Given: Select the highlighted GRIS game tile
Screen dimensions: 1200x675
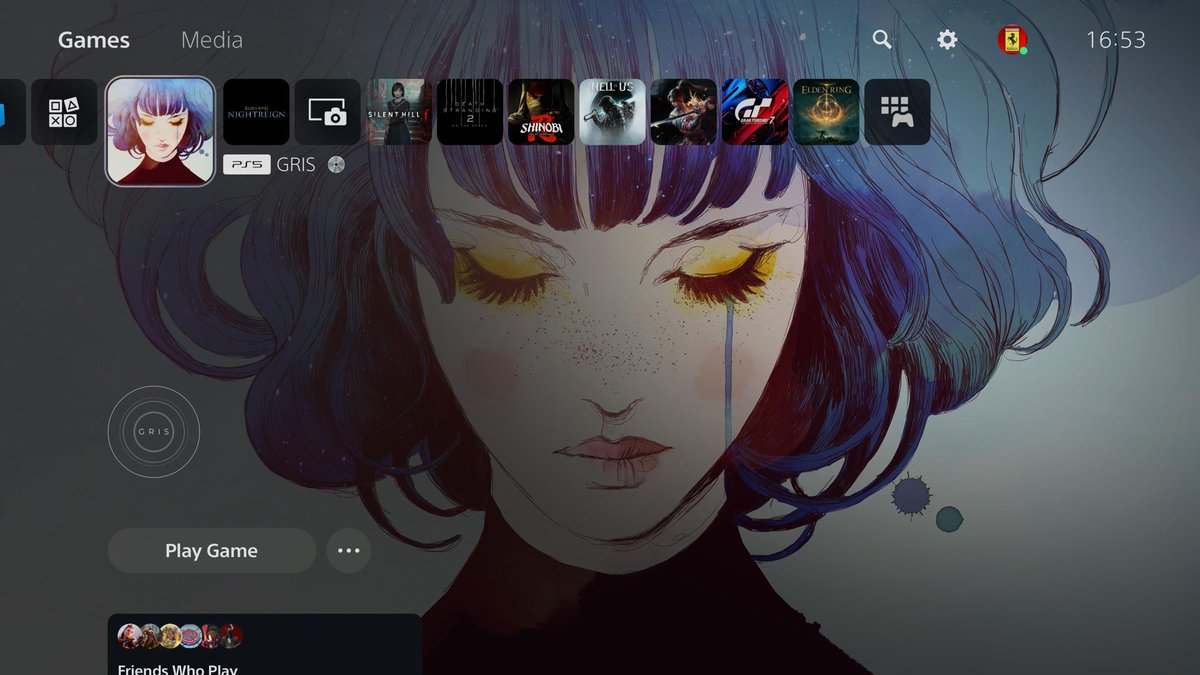Looking at the screenshot, I should point(160,131).
